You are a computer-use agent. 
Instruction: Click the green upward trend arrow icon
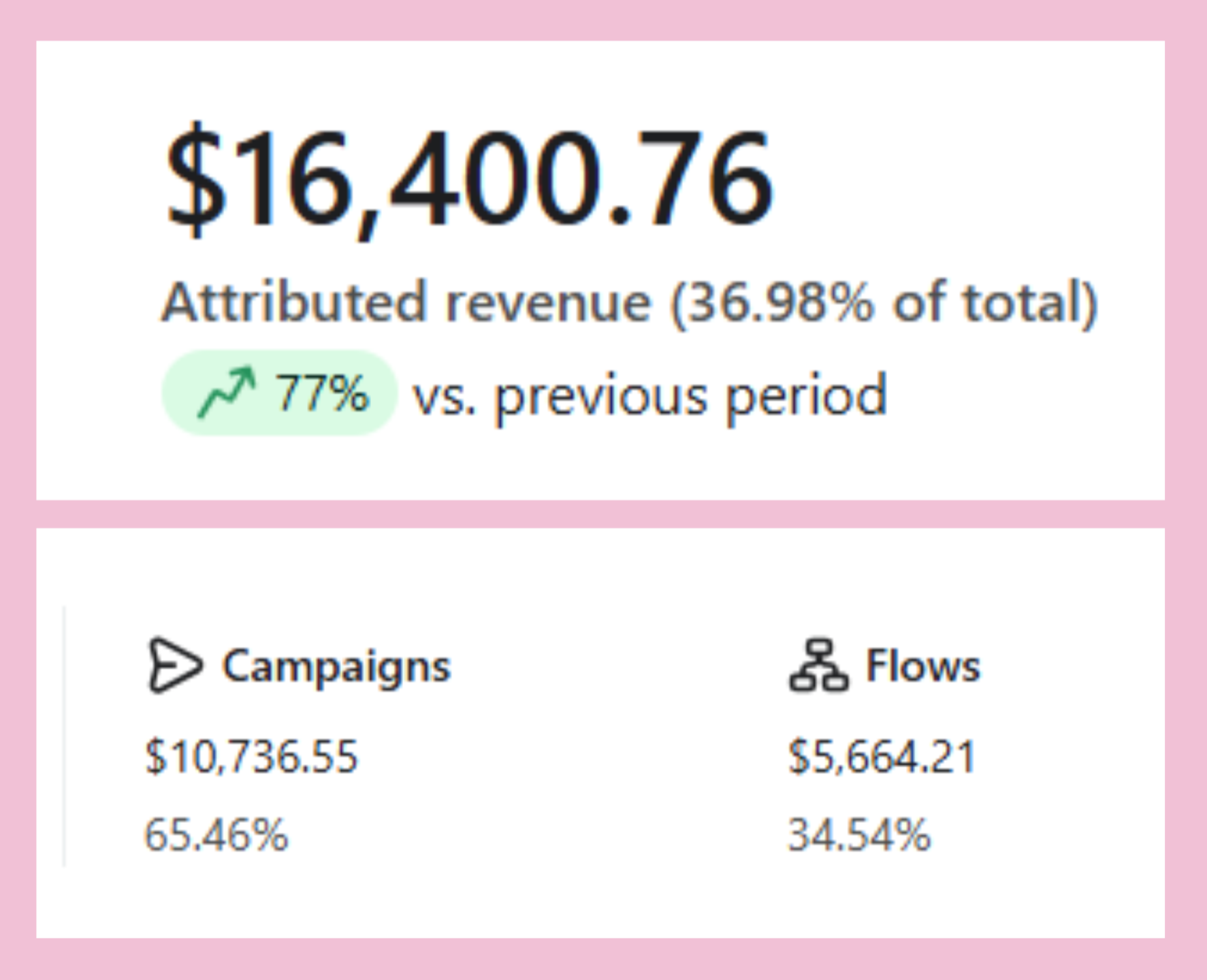(x=226, y=393)
